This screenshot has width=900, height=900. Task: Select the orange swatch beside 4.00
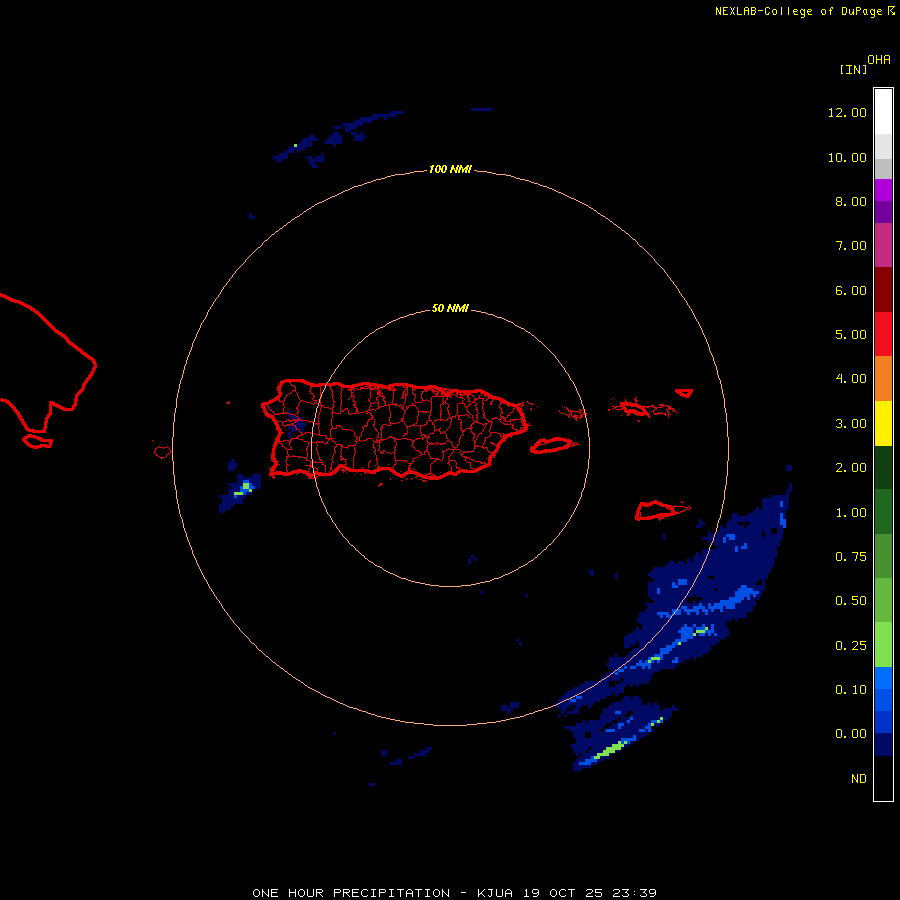883,379
